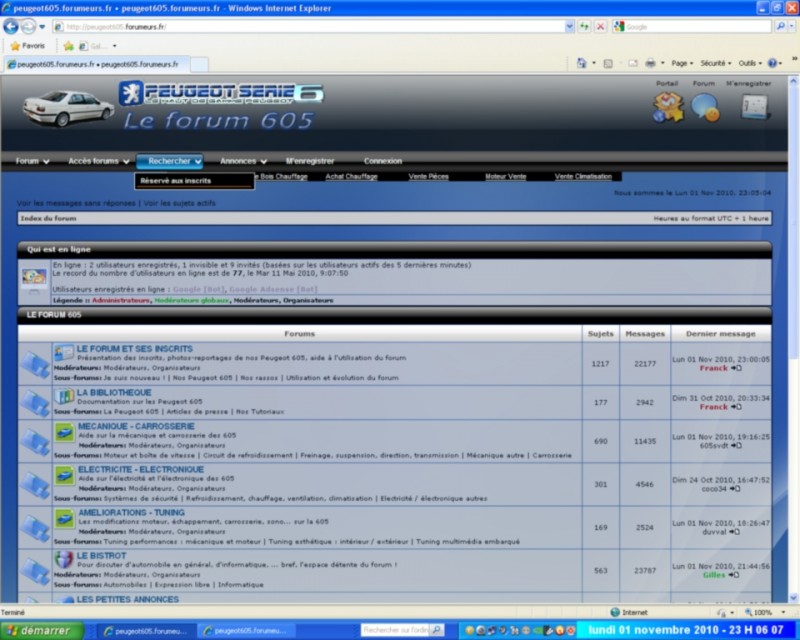Click the taskbar Rechercher search field
800x640 pixels.
396,630
